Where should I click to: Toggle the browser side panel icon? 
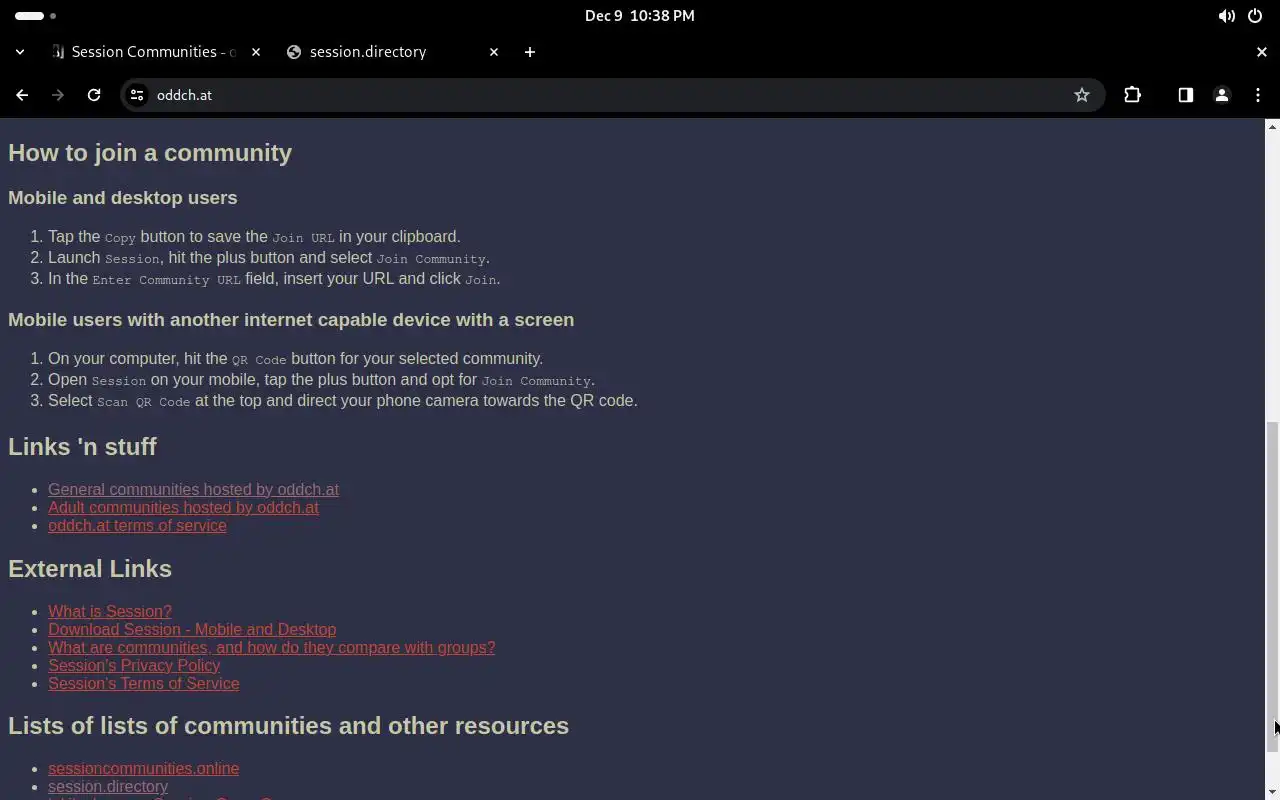coord(1185,95)
